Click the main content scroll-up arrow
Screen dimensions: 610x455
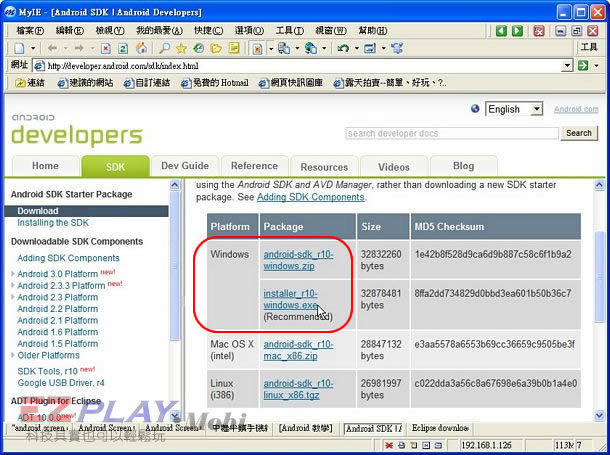599,185
